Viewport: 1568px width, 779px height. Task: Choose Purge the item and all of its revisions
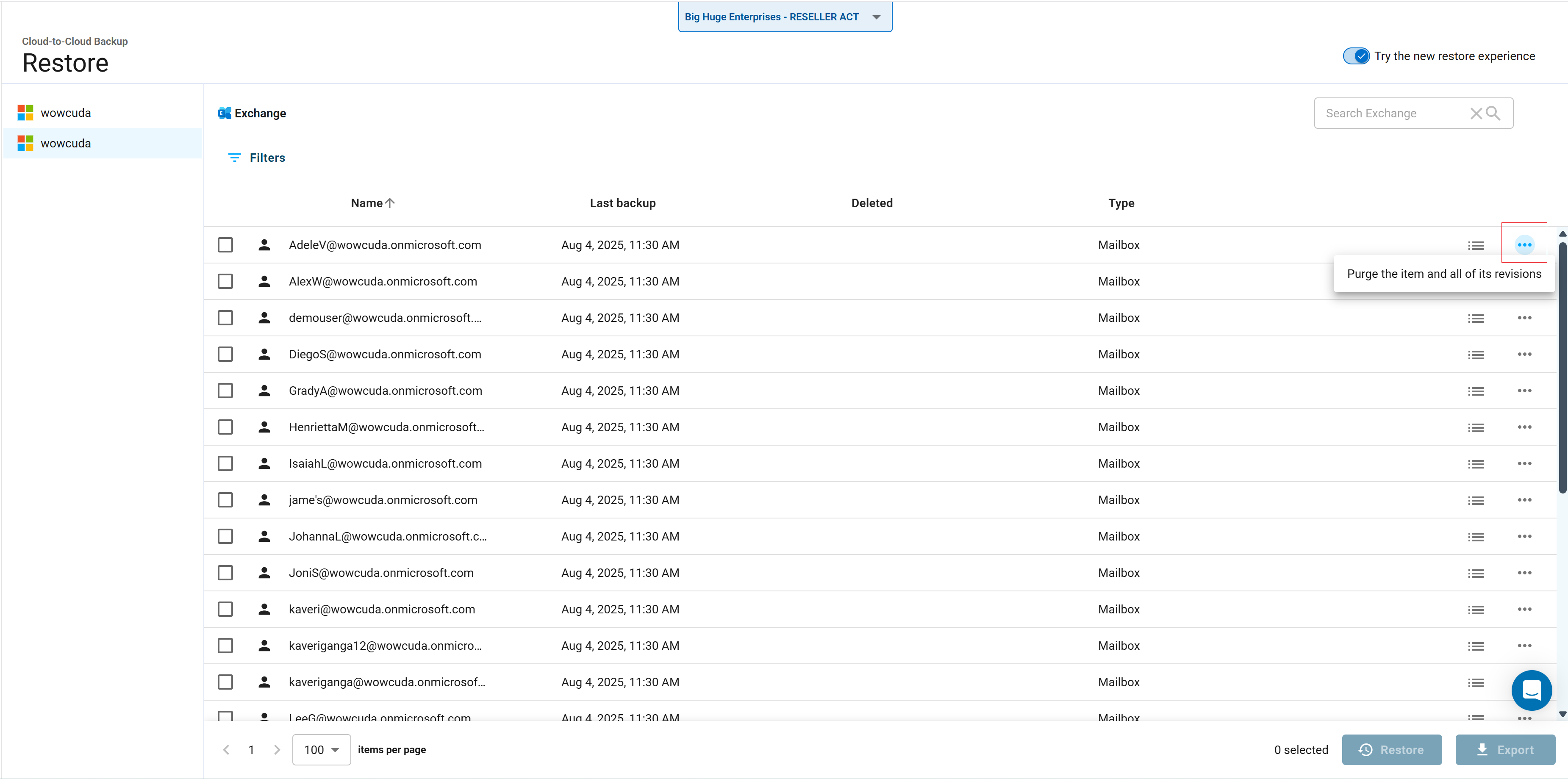coord(1443,274)
